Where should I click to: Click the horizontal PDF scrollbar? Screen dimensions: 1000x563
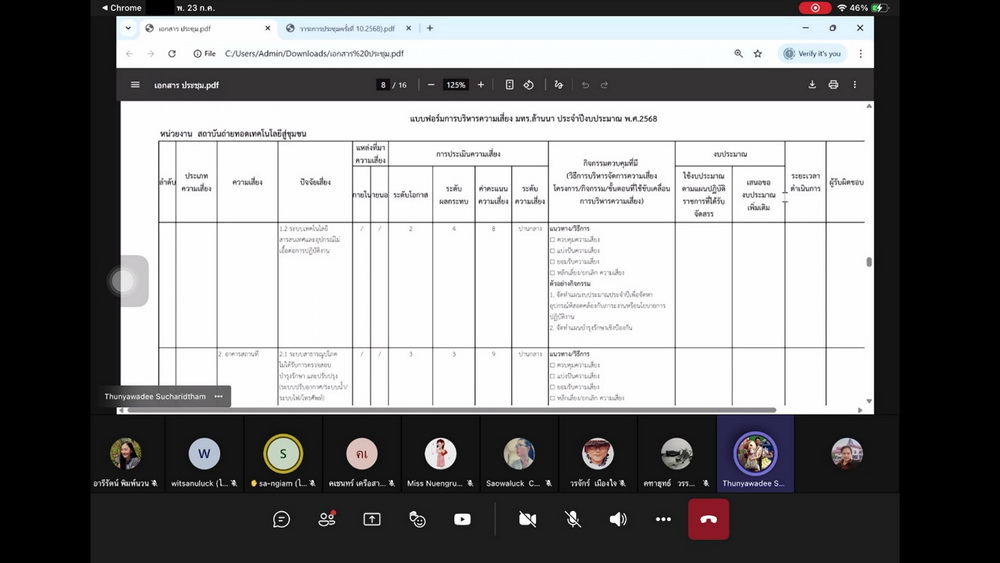point(452,410)
